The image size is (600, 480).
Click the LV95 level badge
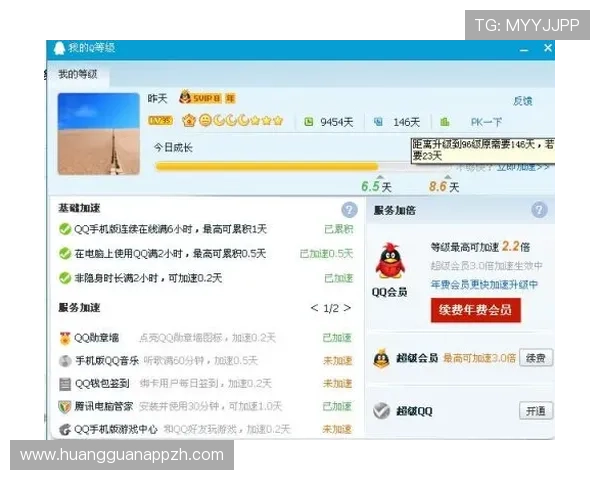(x=160, y=121)
